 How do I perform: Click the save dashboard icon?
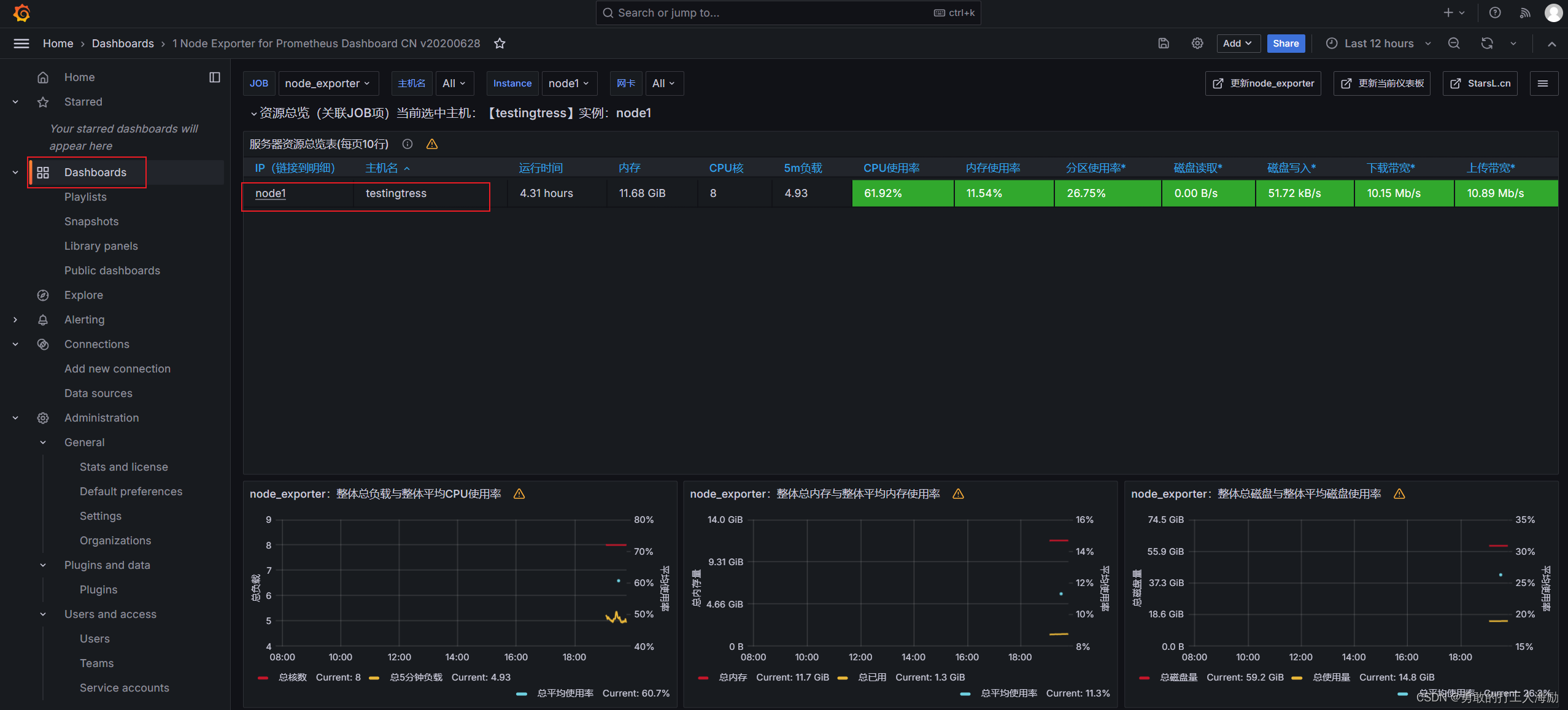click(x=1164, y=44)
